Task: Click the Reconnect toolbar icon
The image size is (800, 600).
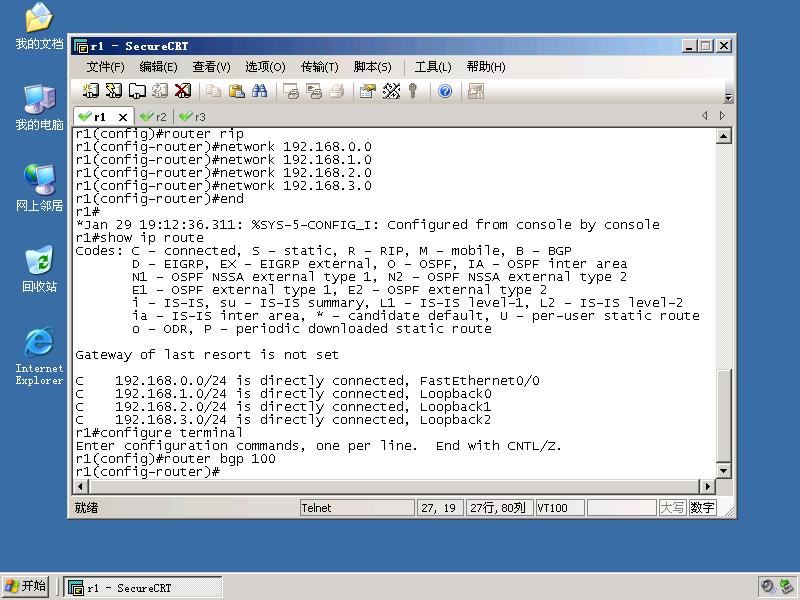Action: 160,91
